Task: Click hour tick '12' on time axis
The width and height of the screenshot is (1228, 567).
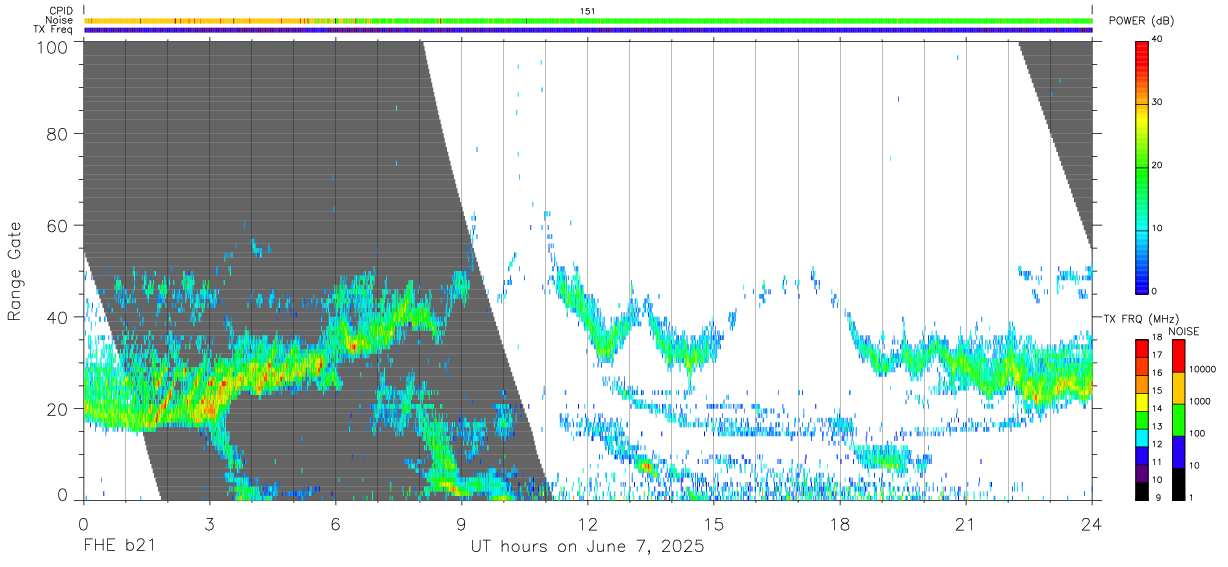Action: 587,524
